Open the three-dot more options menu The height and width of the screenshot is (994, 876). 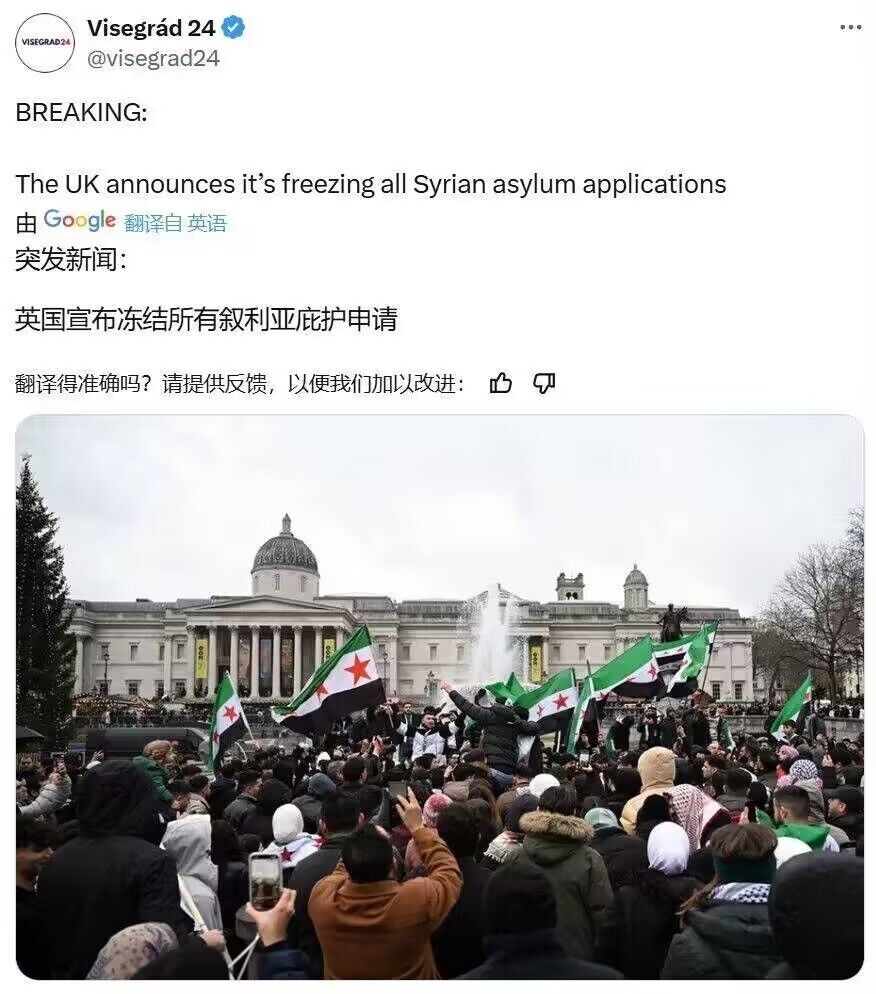[x=850, y=27]
